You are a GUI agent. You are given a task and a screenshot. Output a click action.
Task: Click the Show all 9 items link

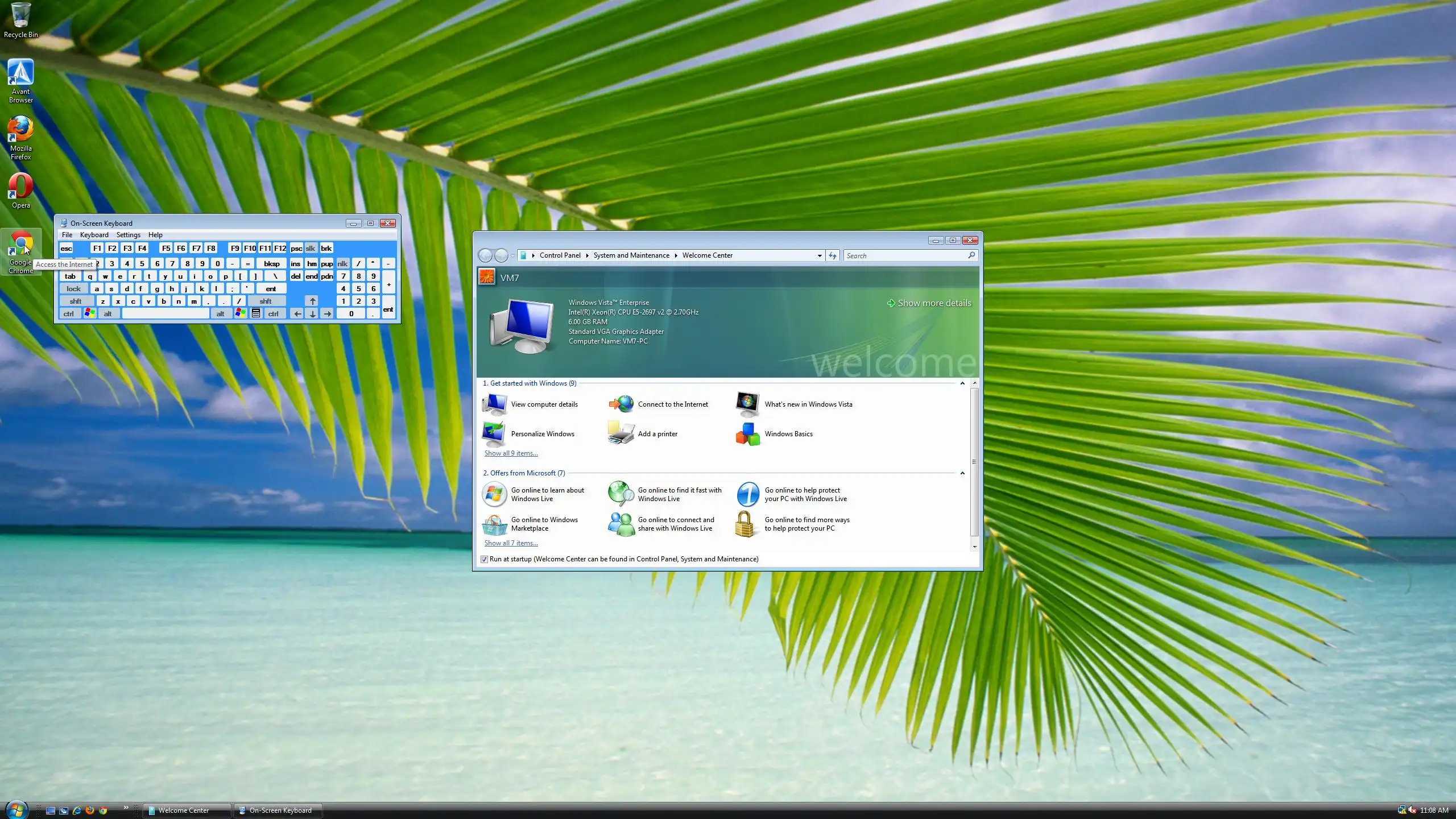511,453
